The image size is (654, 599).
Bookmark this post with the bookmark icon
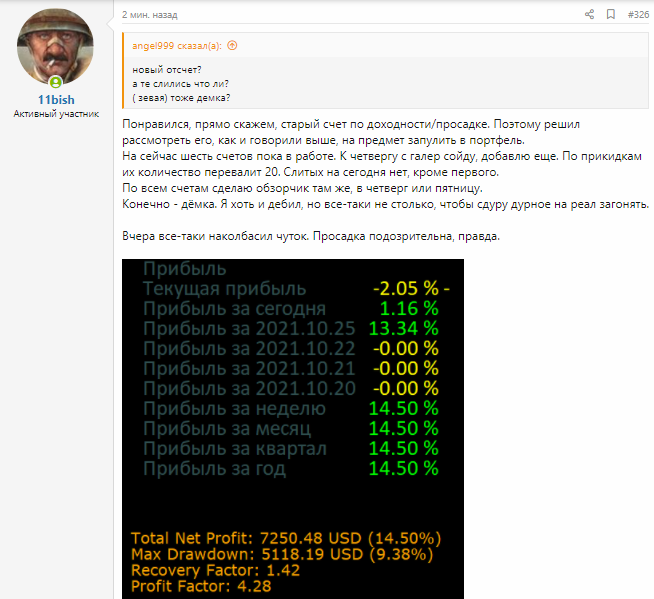coord(611,15)
